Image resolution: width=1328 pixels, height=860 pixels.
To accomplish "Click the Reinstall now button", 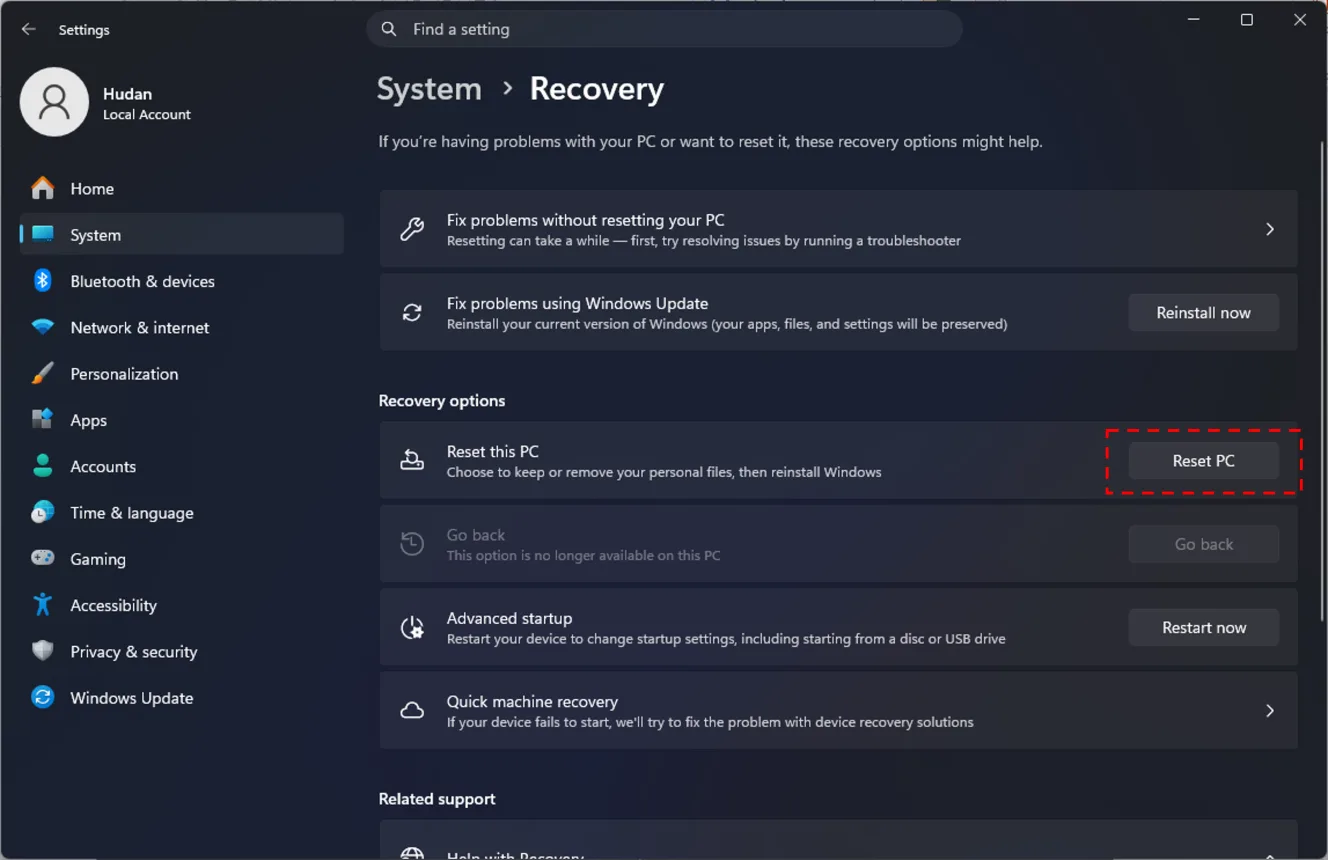I will click(1203, 313).
